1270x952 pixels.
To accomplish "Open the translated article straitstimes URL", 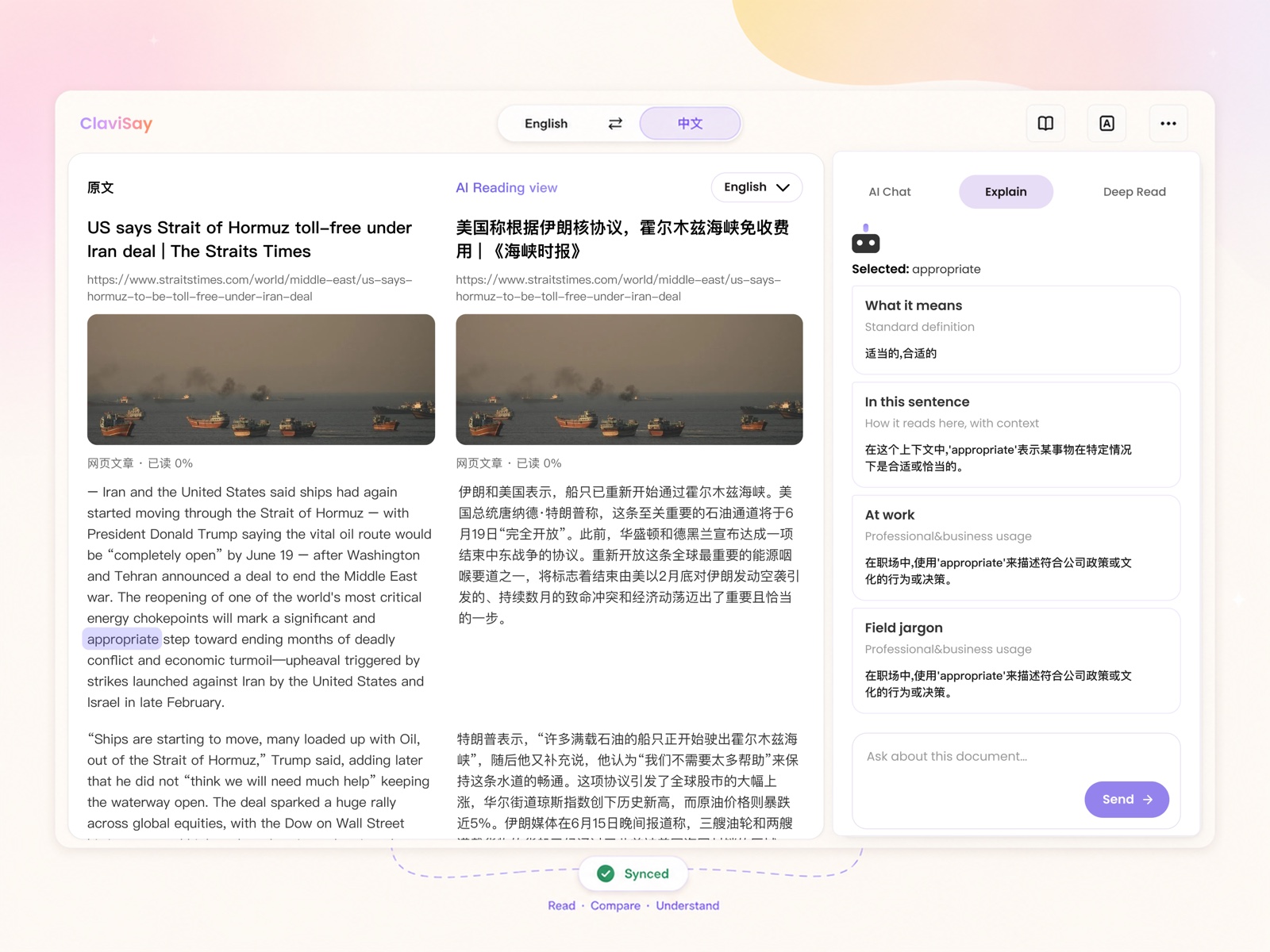I will (x=618, y=288).
